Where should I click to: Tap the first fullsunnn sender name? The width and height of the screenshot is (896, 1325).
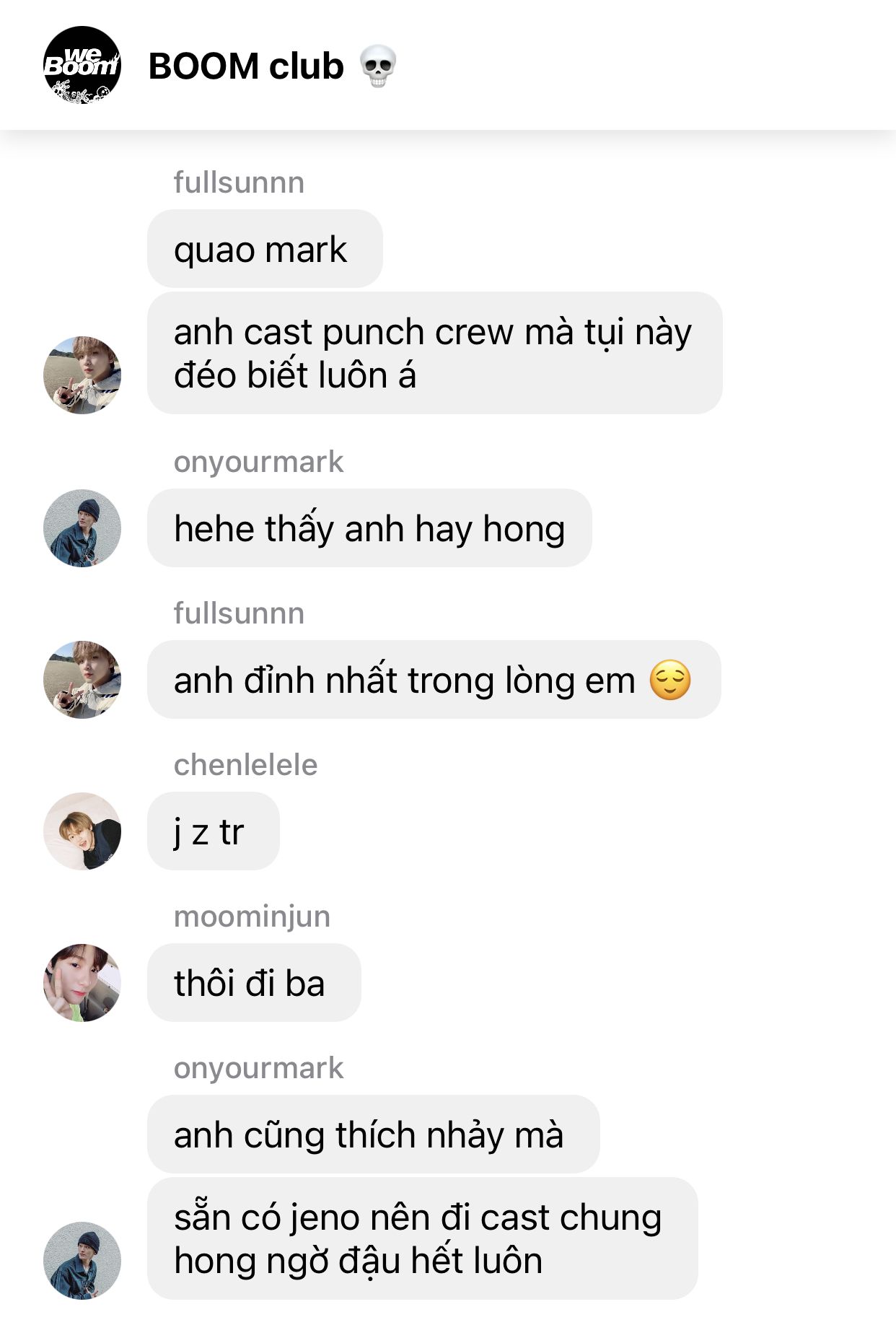[239, 183]
